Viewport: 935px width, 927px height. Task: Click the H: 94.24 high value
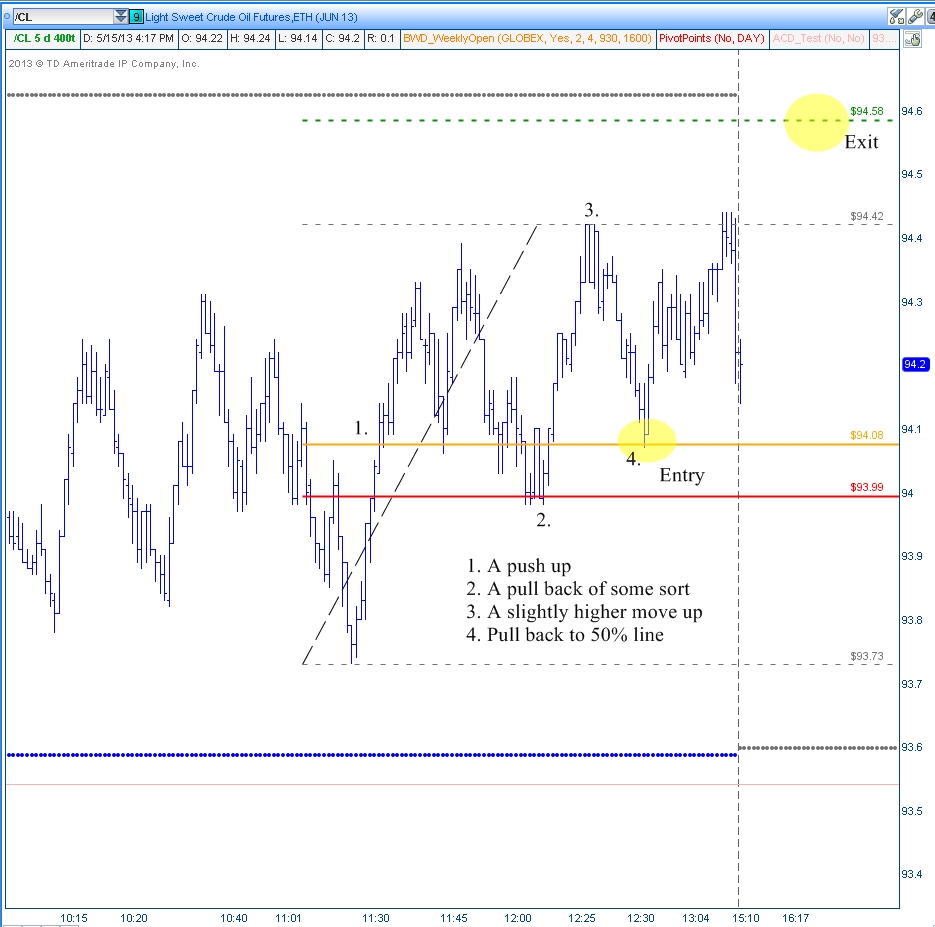tap(250, 38)
